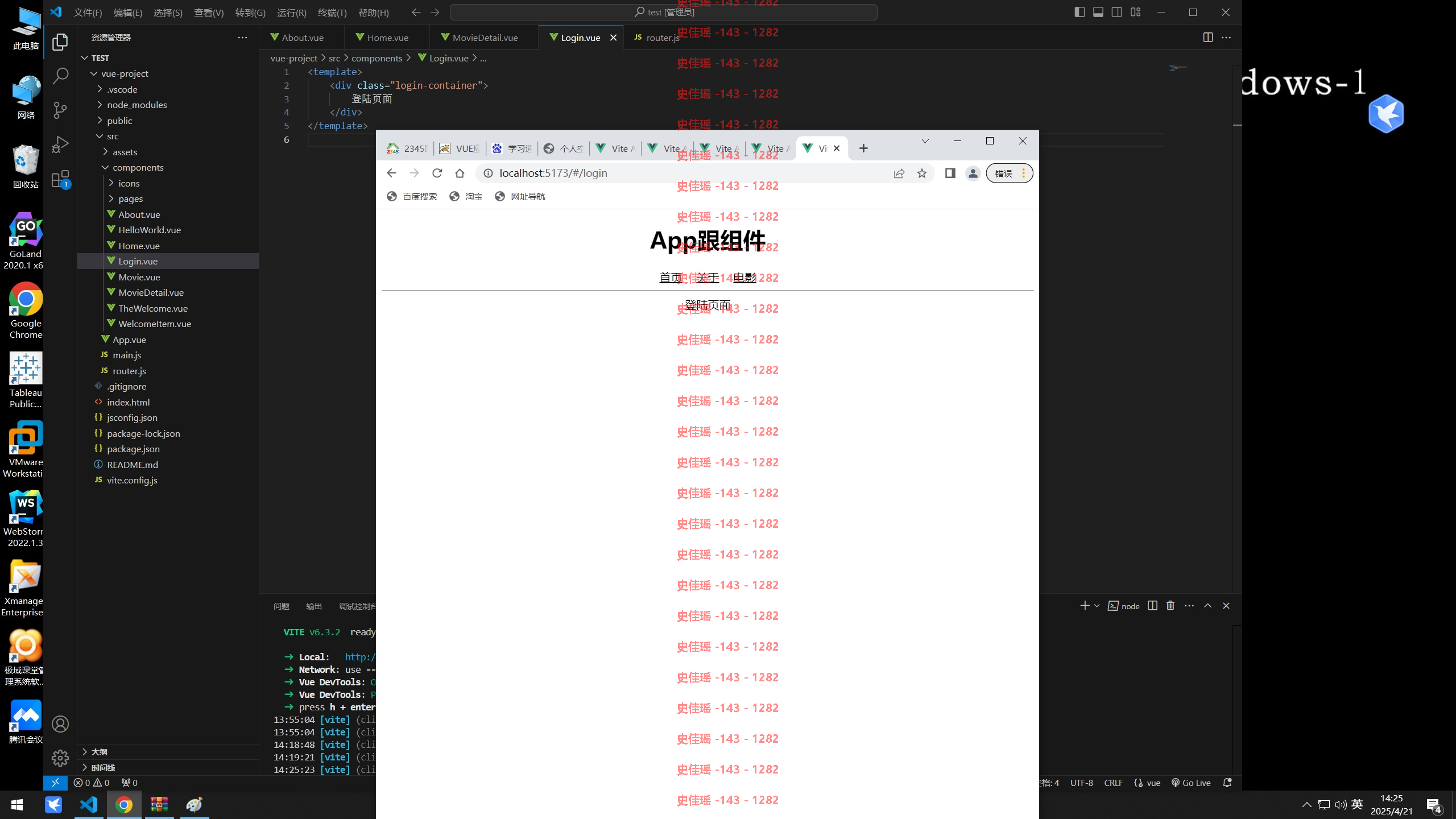This screenshot has height=819, width=1456.
Task: Open Run and Debug view
Action: point(60,144)
